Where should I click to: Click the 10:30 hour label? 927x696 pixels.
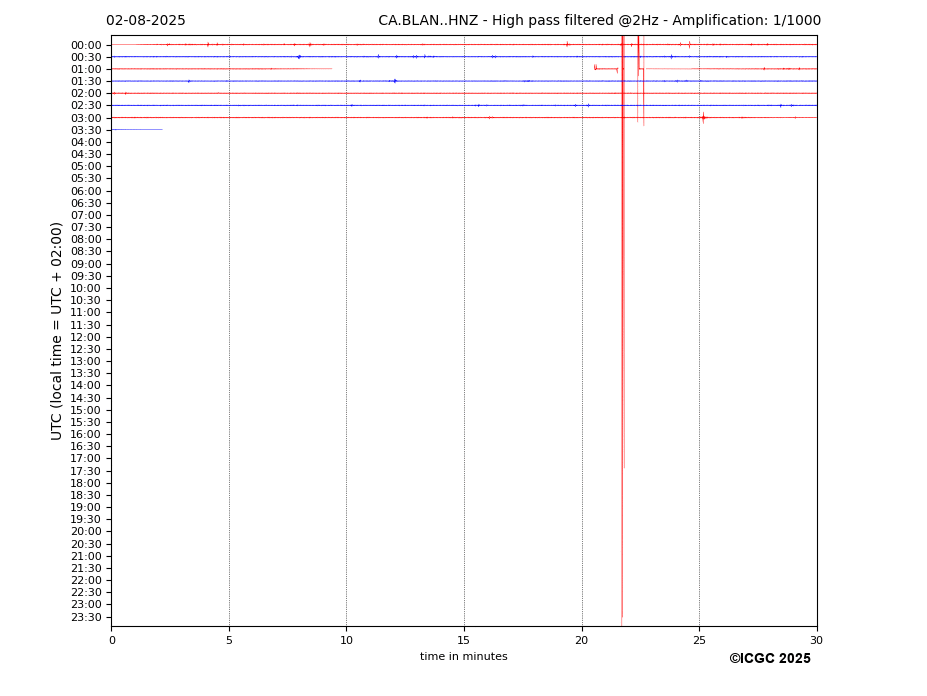click(x=86, y=300)
